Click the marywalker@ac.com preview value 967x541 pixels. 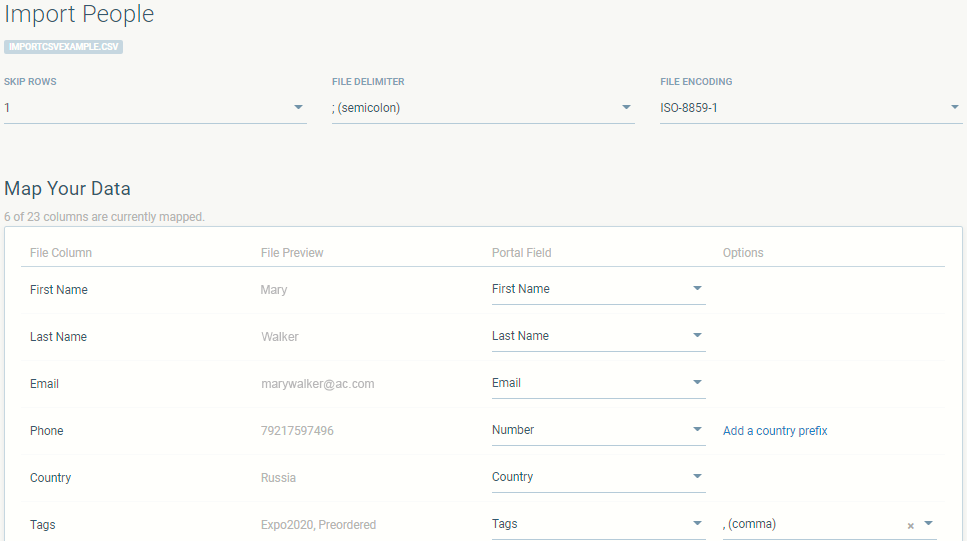[317, 384]
